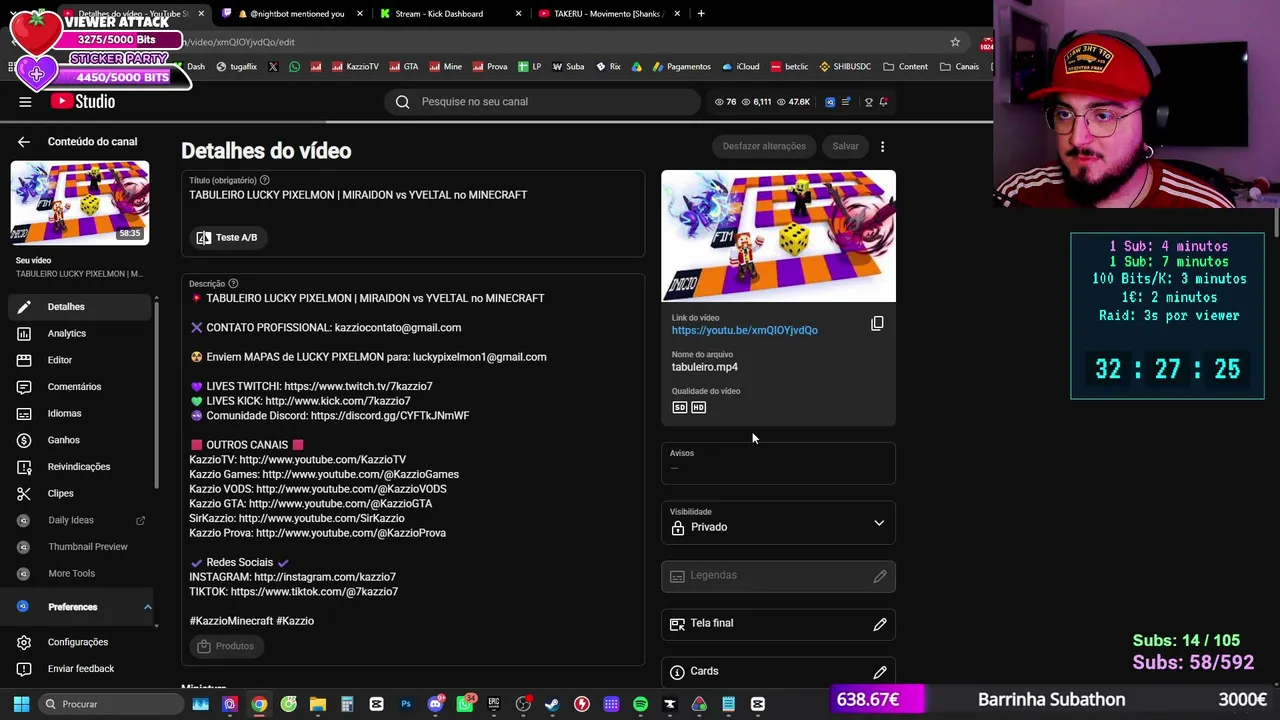
Task: Open Photoshop from the taskbar
Action: (x=406, y=704)
